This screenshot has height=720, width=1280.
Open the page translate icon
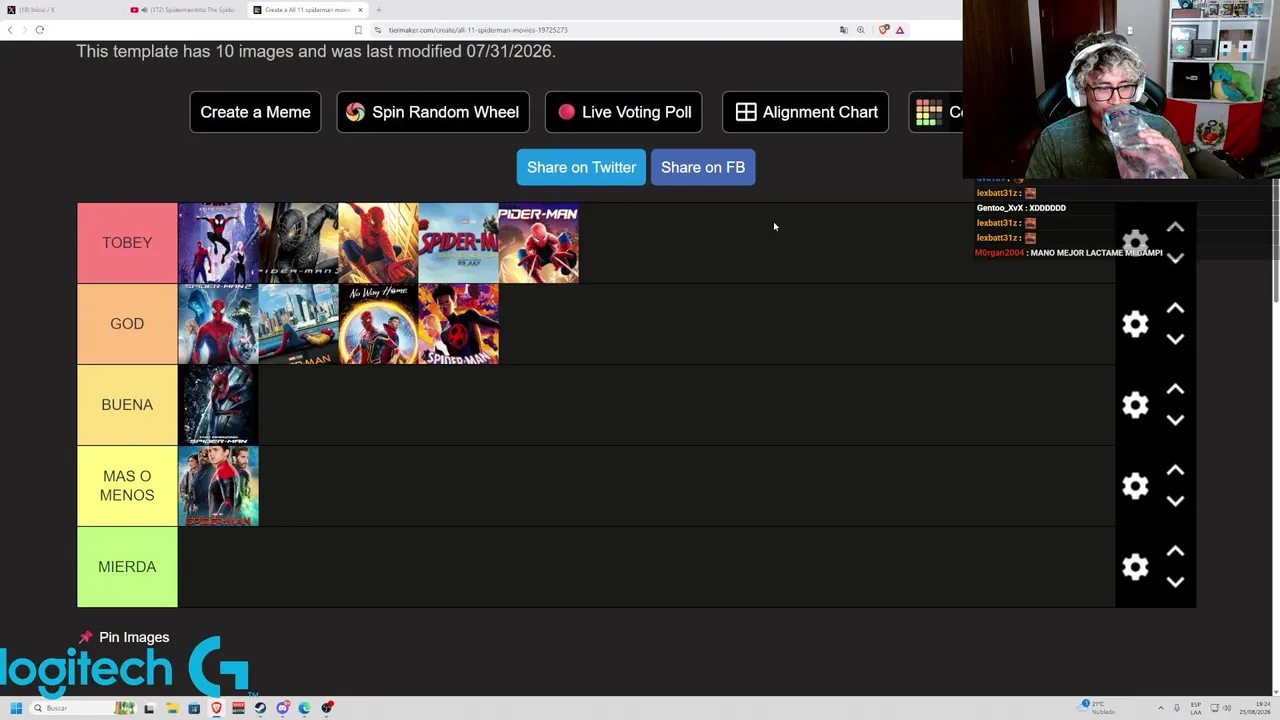(x=843, y=30)
